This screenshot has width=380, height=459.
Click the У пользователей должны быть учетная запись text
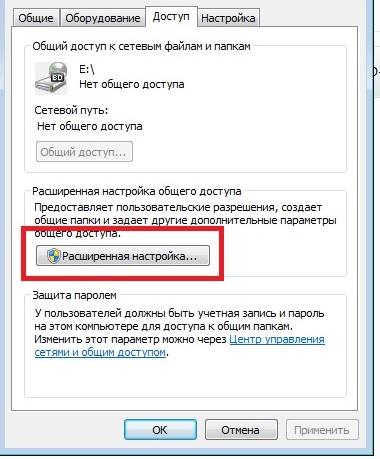(x=180, y=320)
